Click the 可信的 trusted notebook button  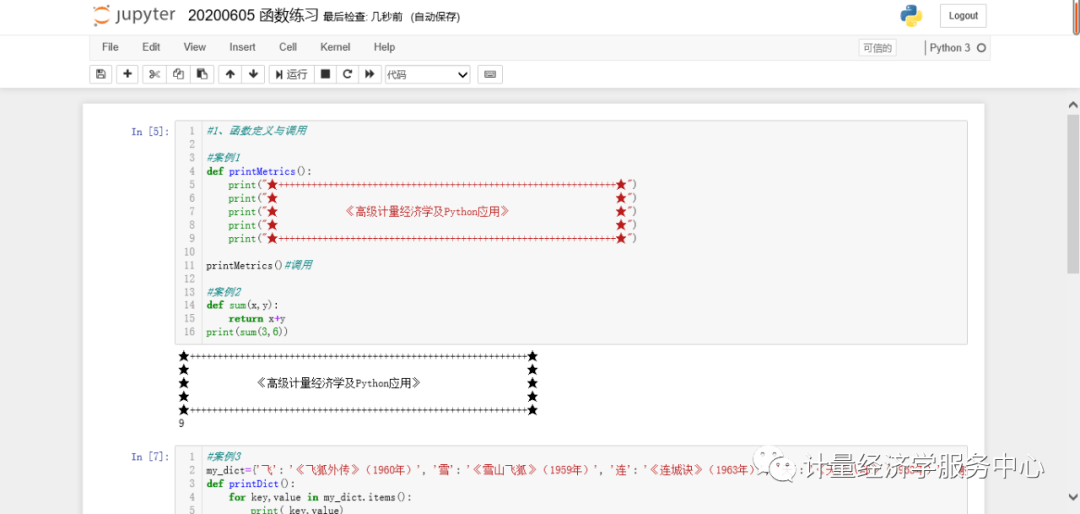point(878,48)
